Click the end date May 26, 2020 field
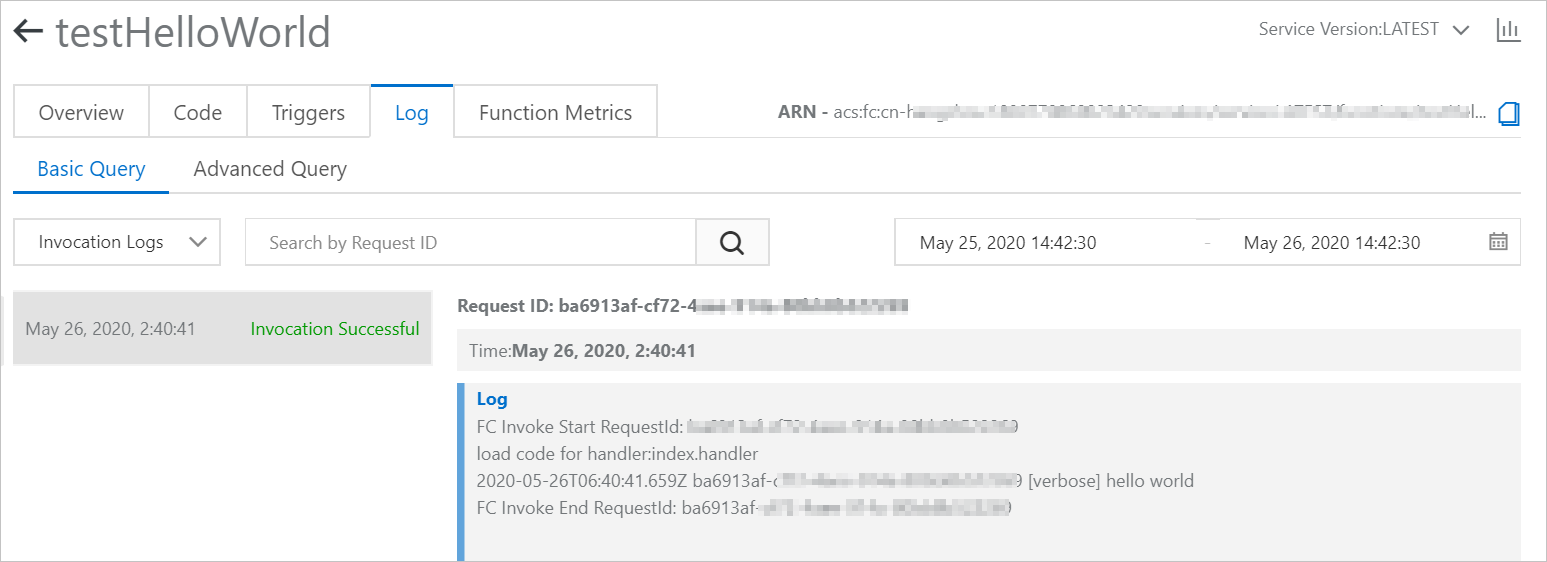 [x=1331, y=243]
